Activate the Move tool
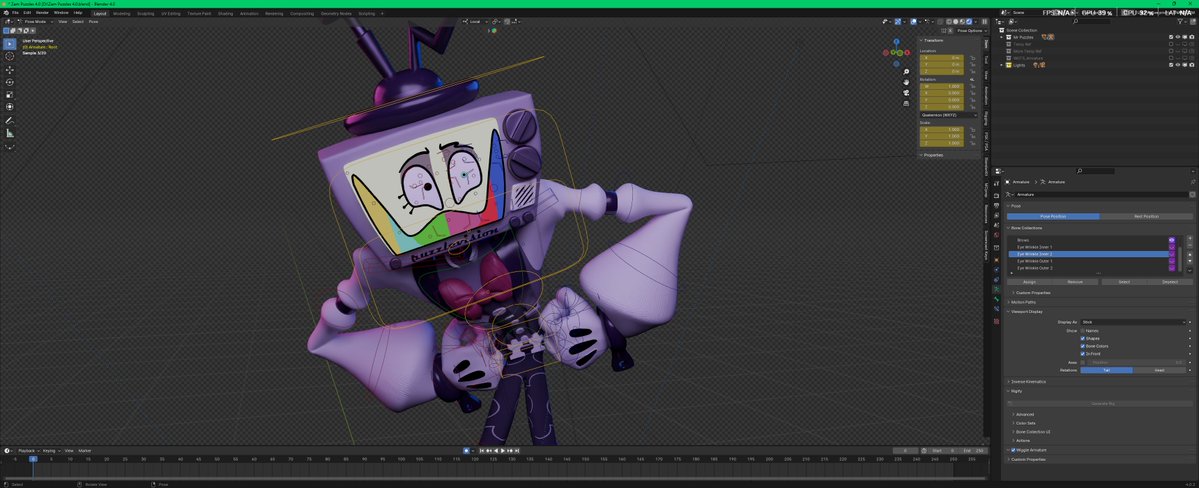Image resolution: width=1199 pixels, height=488 pixels. click(x=10, y=70)
